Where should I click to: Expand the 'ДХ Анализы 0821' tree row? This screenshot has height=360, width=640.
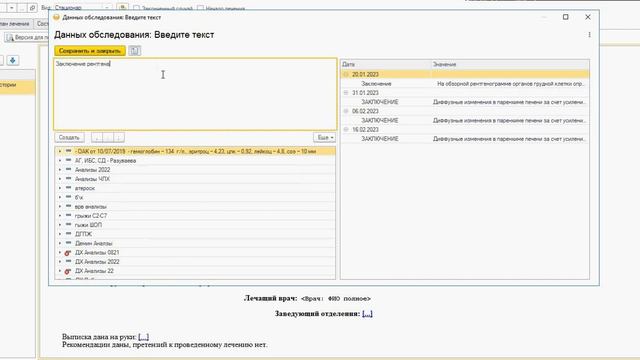pyautogui.click(x=60, y=253)
